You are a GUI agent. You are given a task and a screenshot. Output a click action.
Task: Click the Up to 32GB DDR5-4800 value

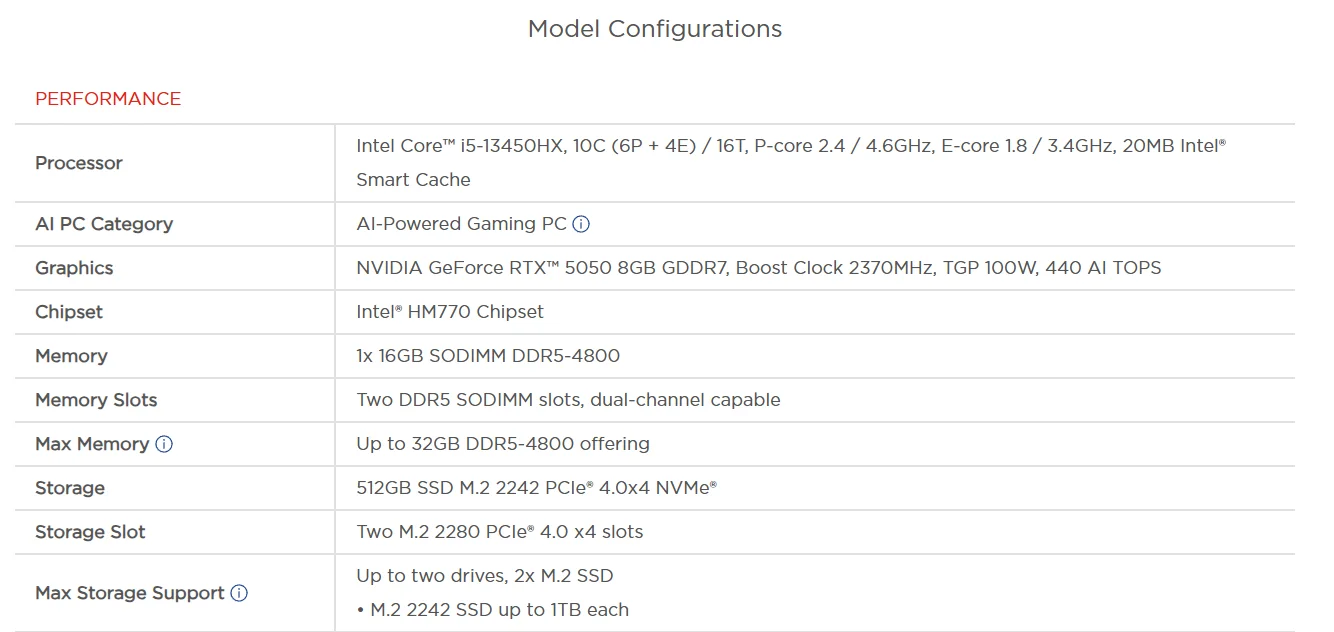pos(503,444)
